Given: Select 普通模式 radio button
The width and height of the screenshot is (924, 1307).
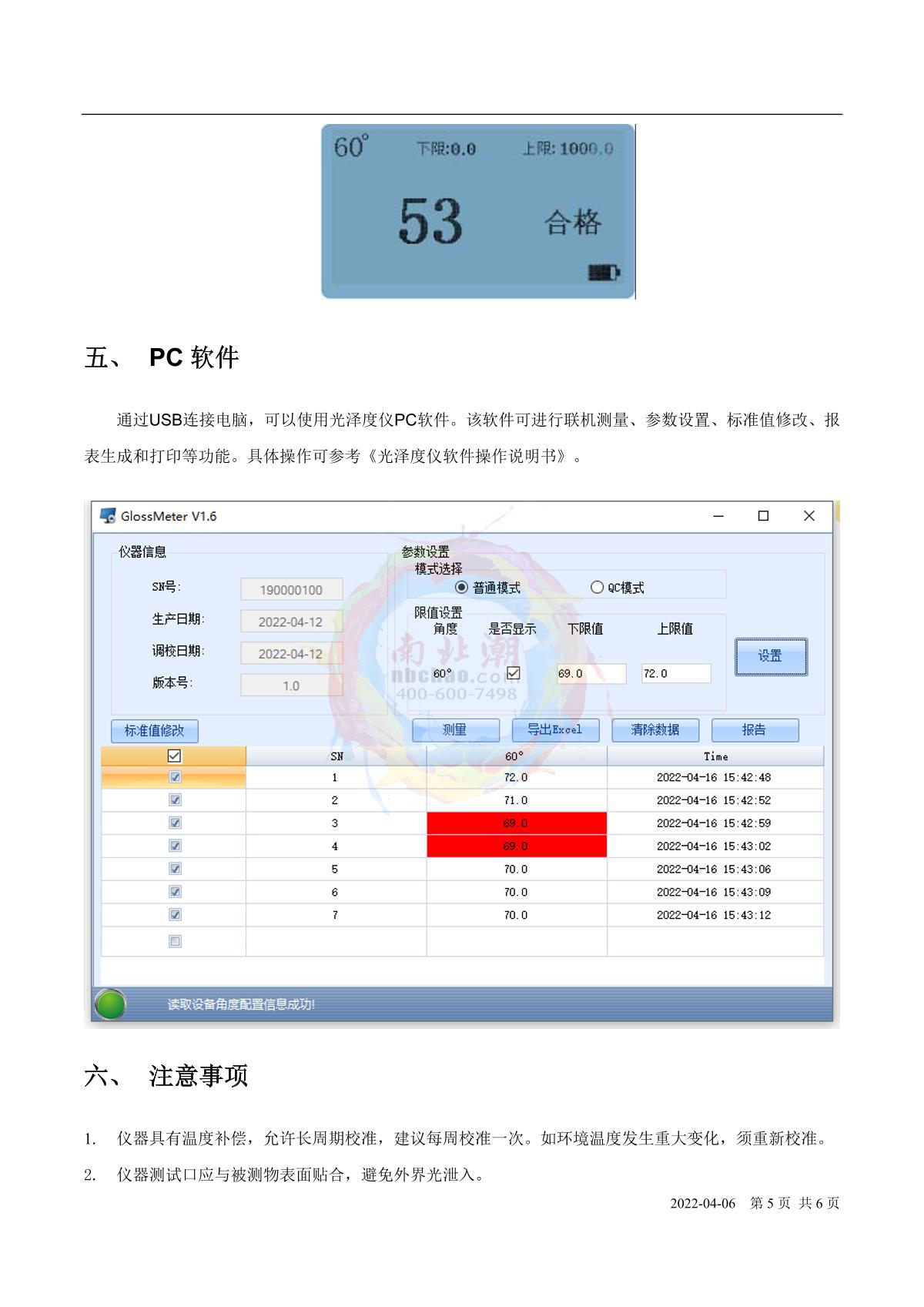Looking at the screenshot, I should (462, 588).
